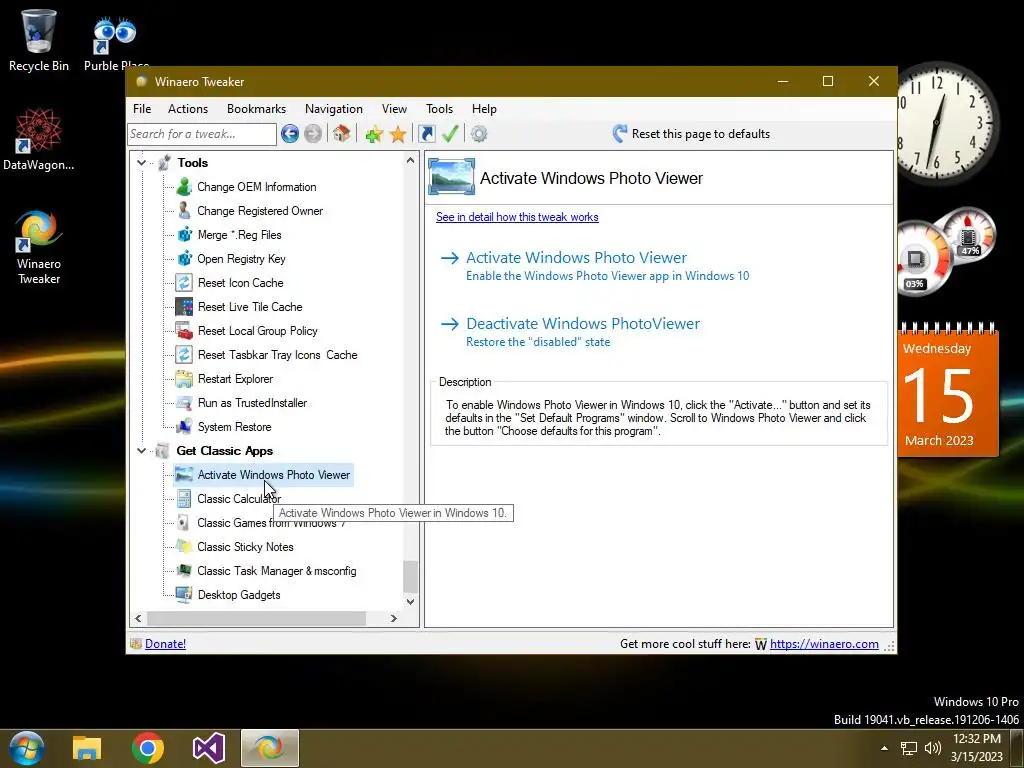Click the Classic Calculator icon
1024x768 pixels.
tap(184, 499)
